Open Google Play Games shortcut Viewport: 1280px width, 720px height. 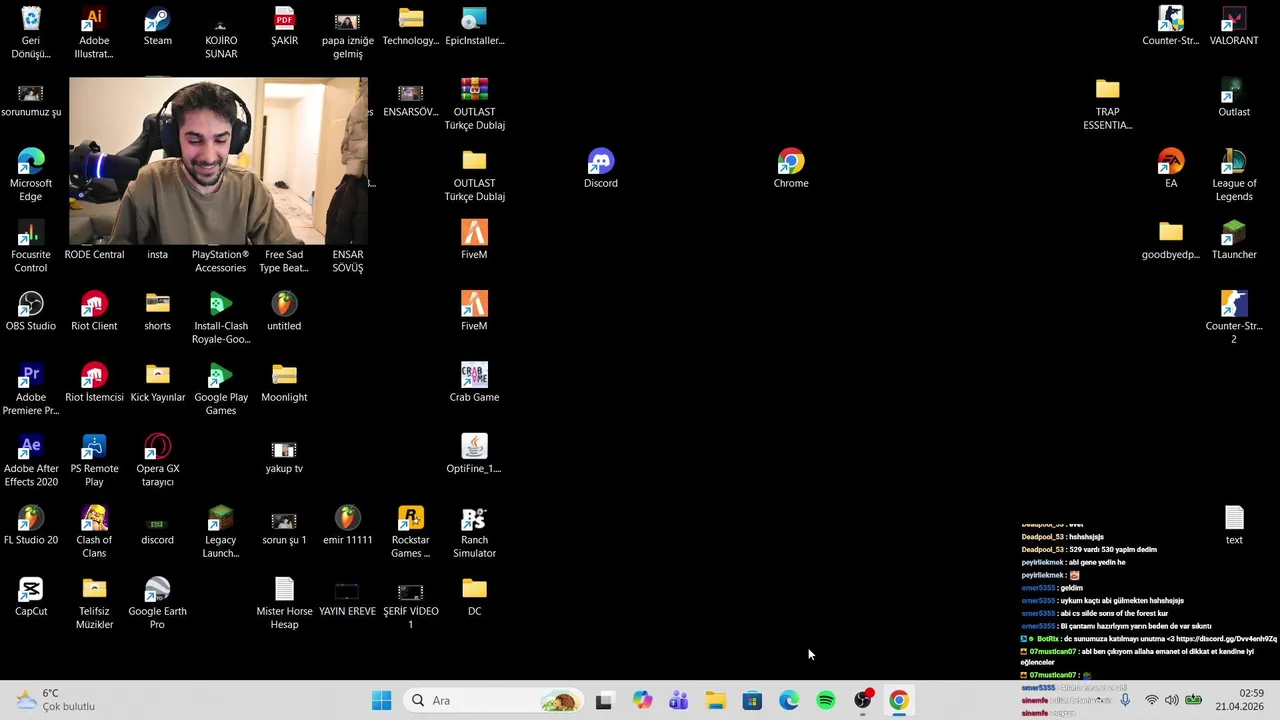(221, 389)
